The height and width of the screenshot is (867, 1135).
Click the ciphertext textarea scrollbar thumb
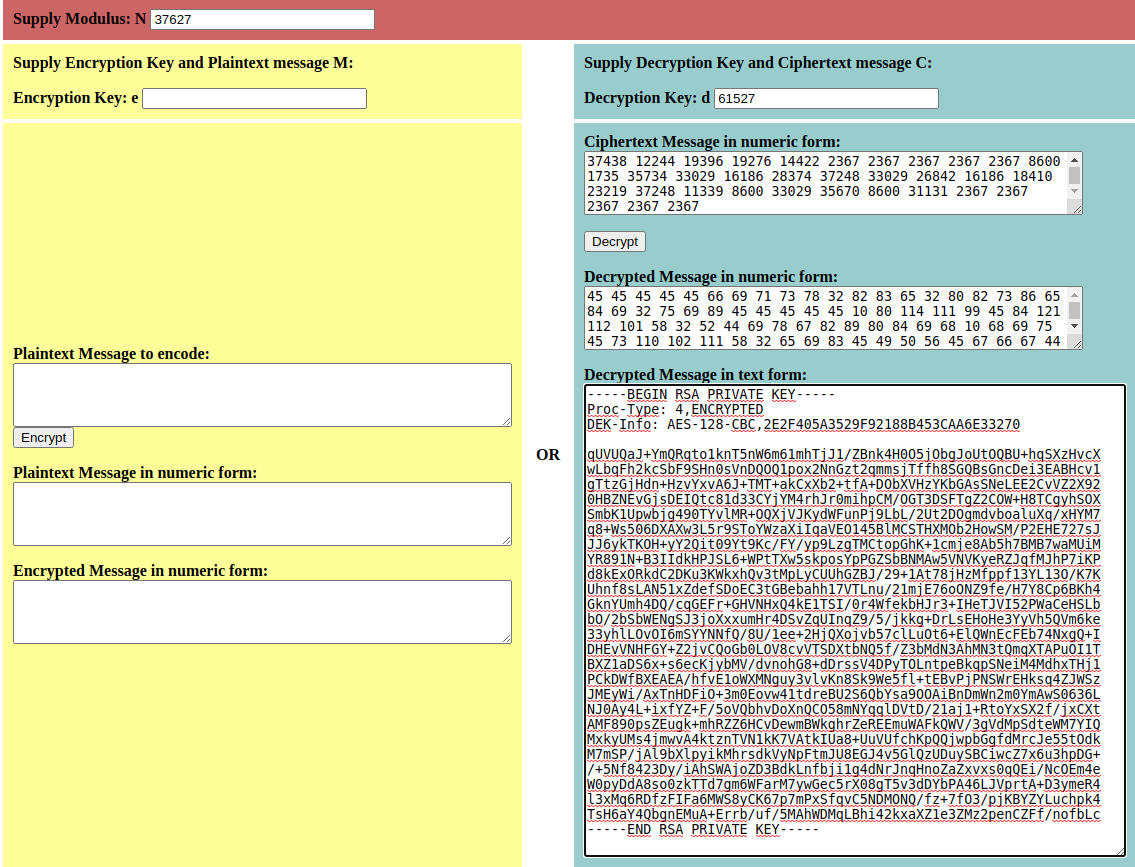tap(1074, 176)
